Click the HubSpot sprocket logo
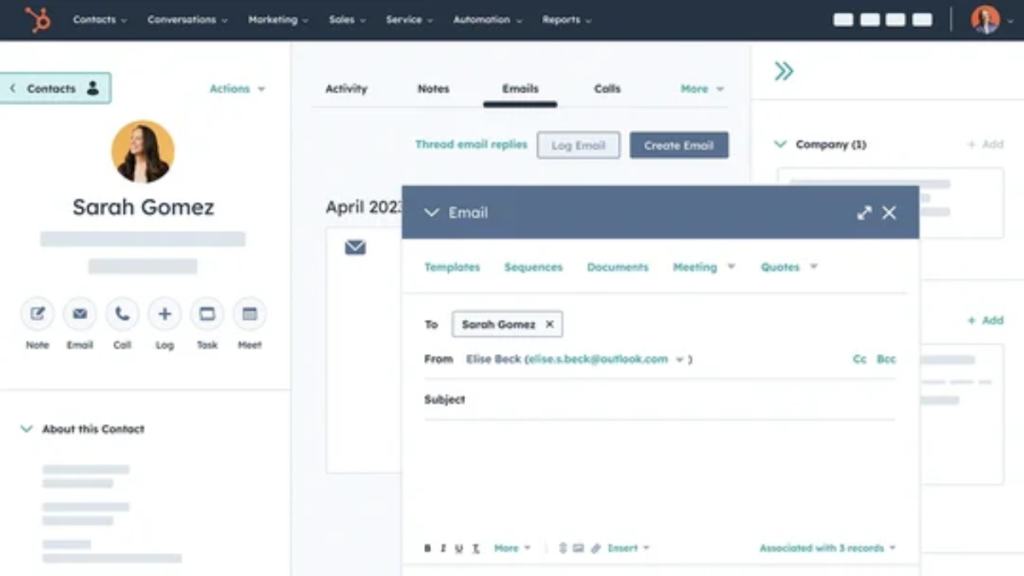Image resolution: width=1024 pixels, height=576 pixels. coord(38,18)
